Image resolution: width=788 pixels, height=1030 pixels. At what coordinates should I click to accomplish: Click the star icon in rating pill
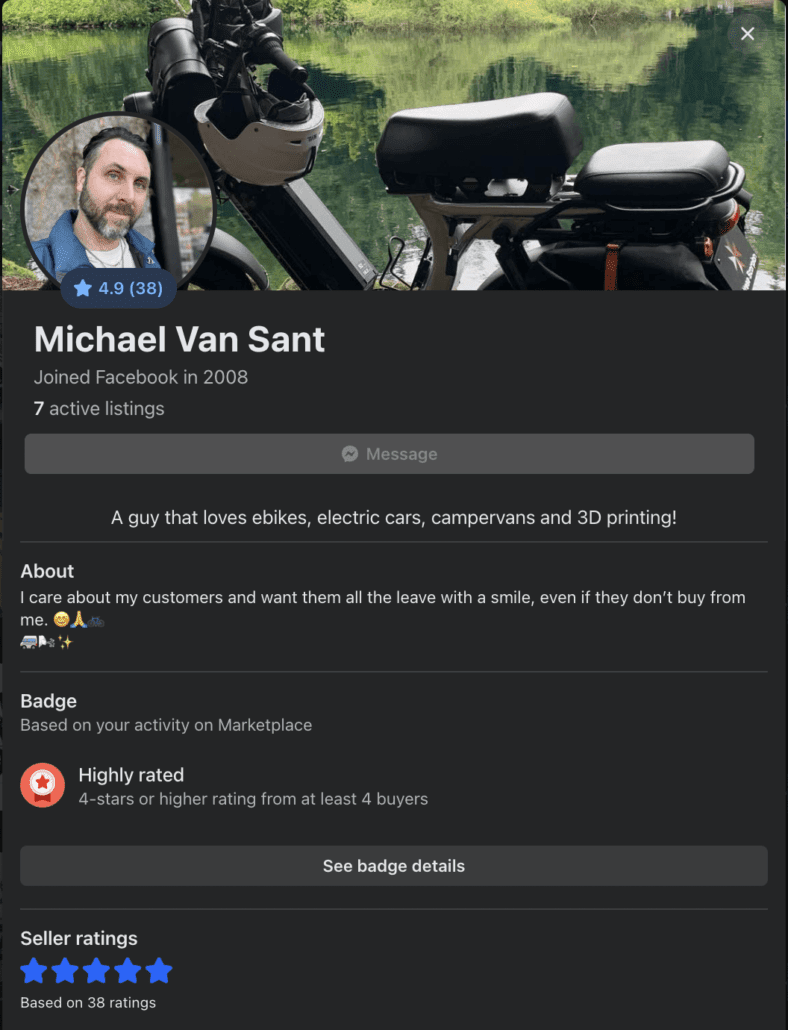(83, 288)
